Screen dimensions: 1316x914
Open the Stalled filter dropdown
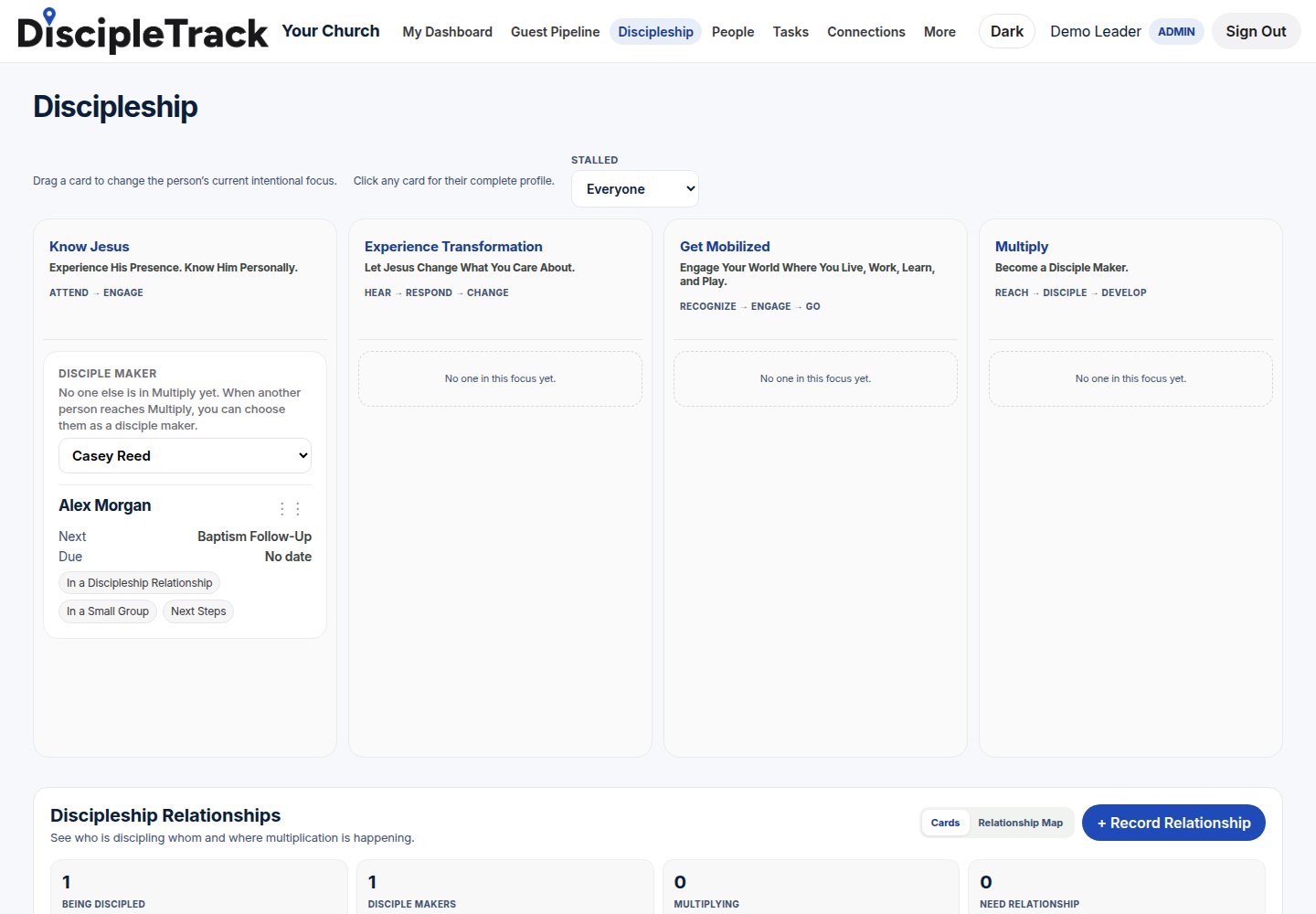(635, 189)
